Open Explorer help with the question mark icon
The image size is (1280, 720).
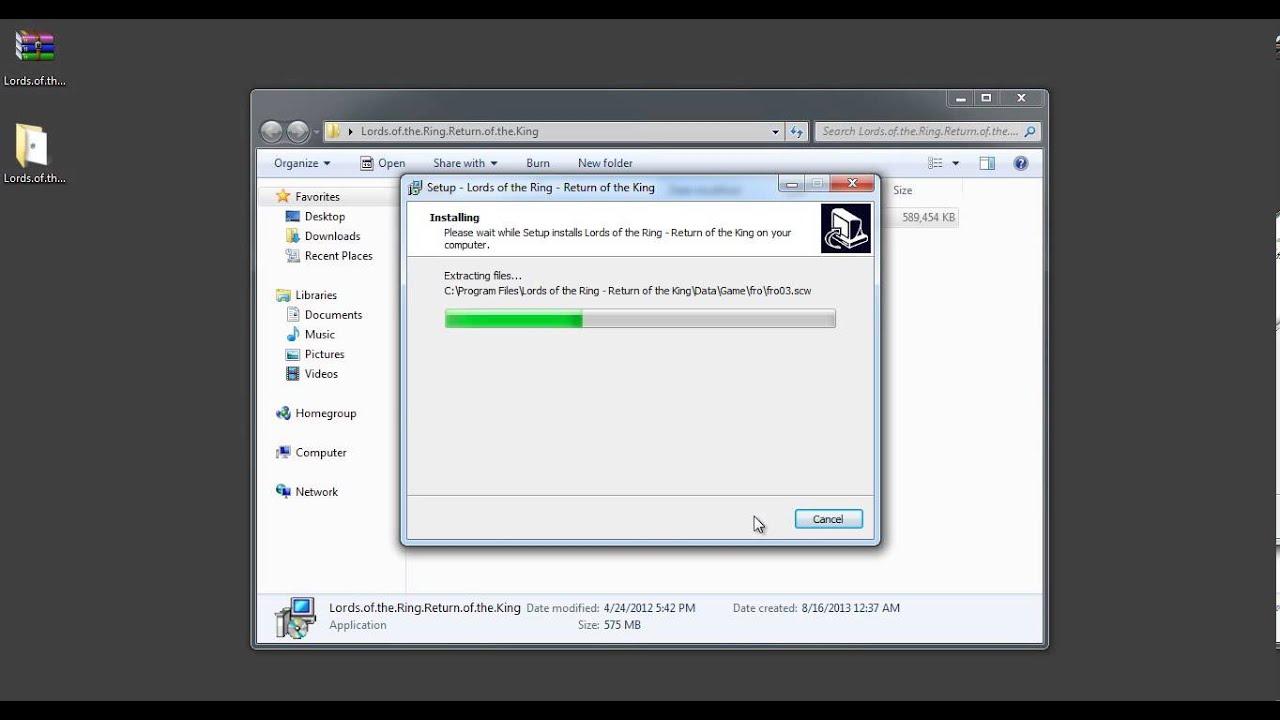1021,163
